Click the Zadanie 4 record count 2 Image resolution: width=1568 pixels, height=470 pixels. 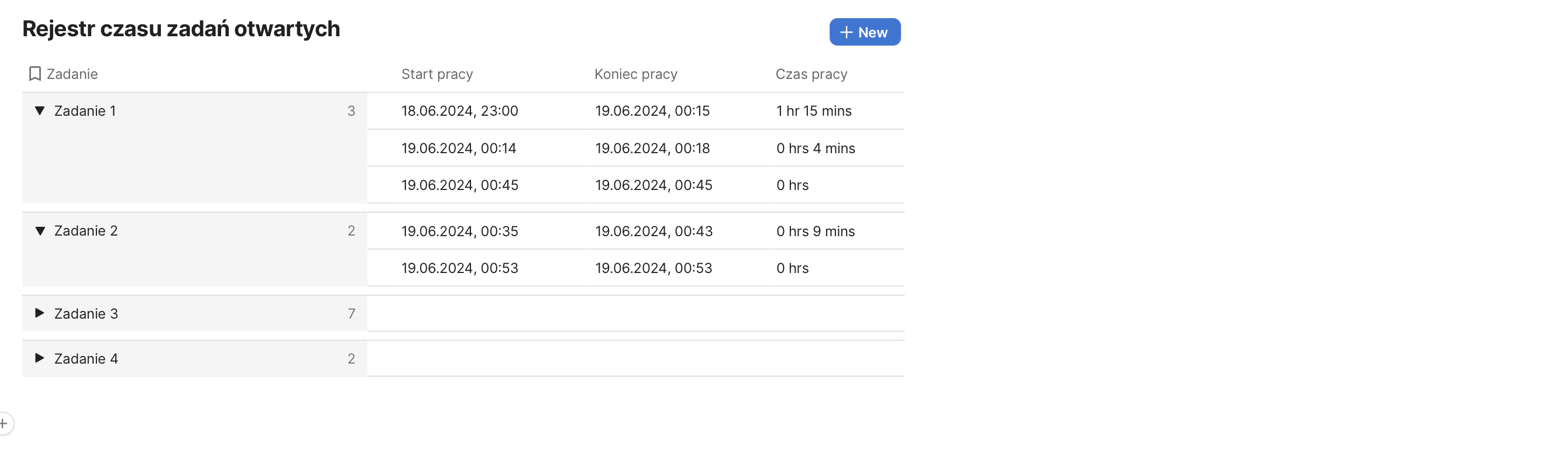(351, 359)
